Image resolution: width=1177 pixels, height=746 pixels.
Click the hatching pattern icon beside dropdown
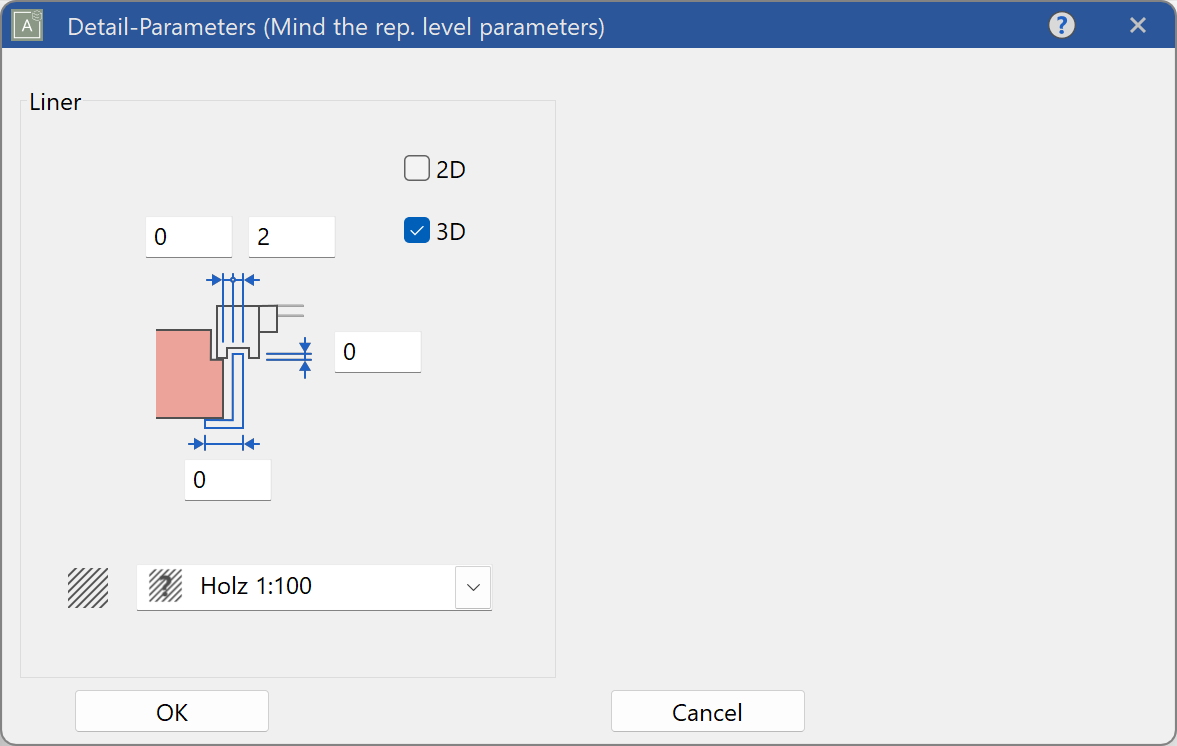click(x=88, y=588)
